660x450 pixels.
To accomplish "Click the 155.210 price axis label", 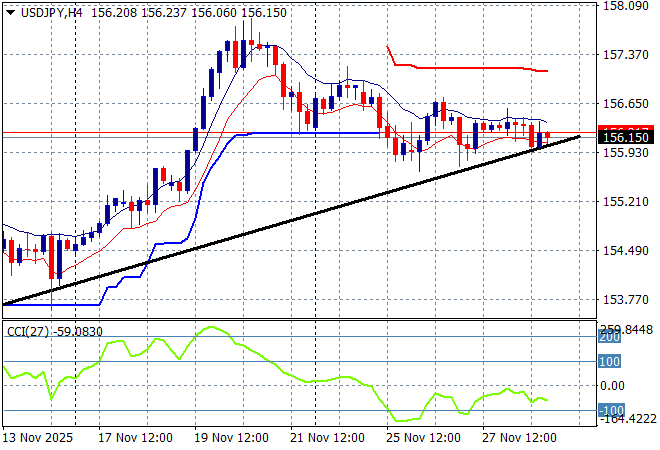I will 628,202.
